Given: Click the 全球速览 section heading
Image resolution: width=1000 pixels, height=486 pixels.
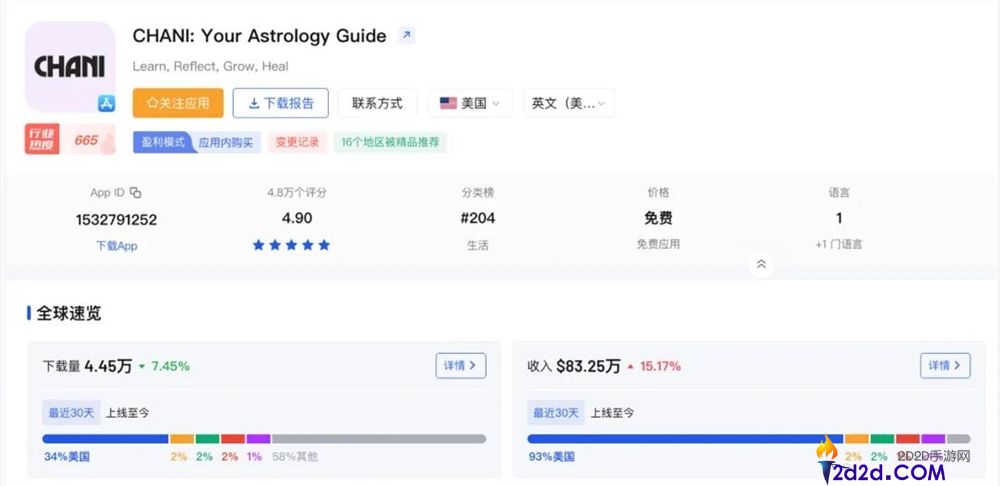Looking at the screenshot, I should [68, 313].
